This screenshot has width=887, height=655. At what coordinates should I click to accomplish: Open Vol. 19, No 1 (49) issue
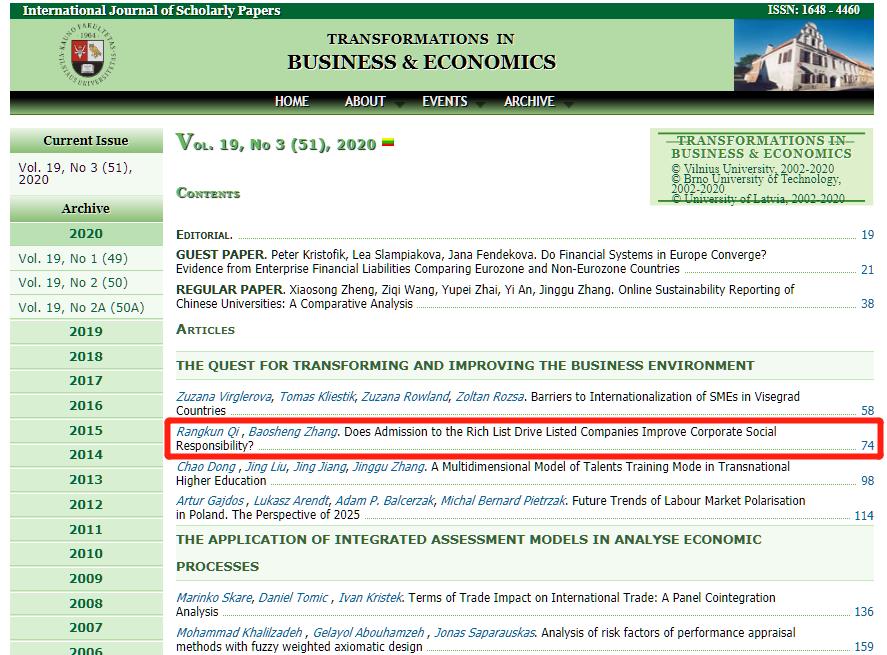coord(73,258)
